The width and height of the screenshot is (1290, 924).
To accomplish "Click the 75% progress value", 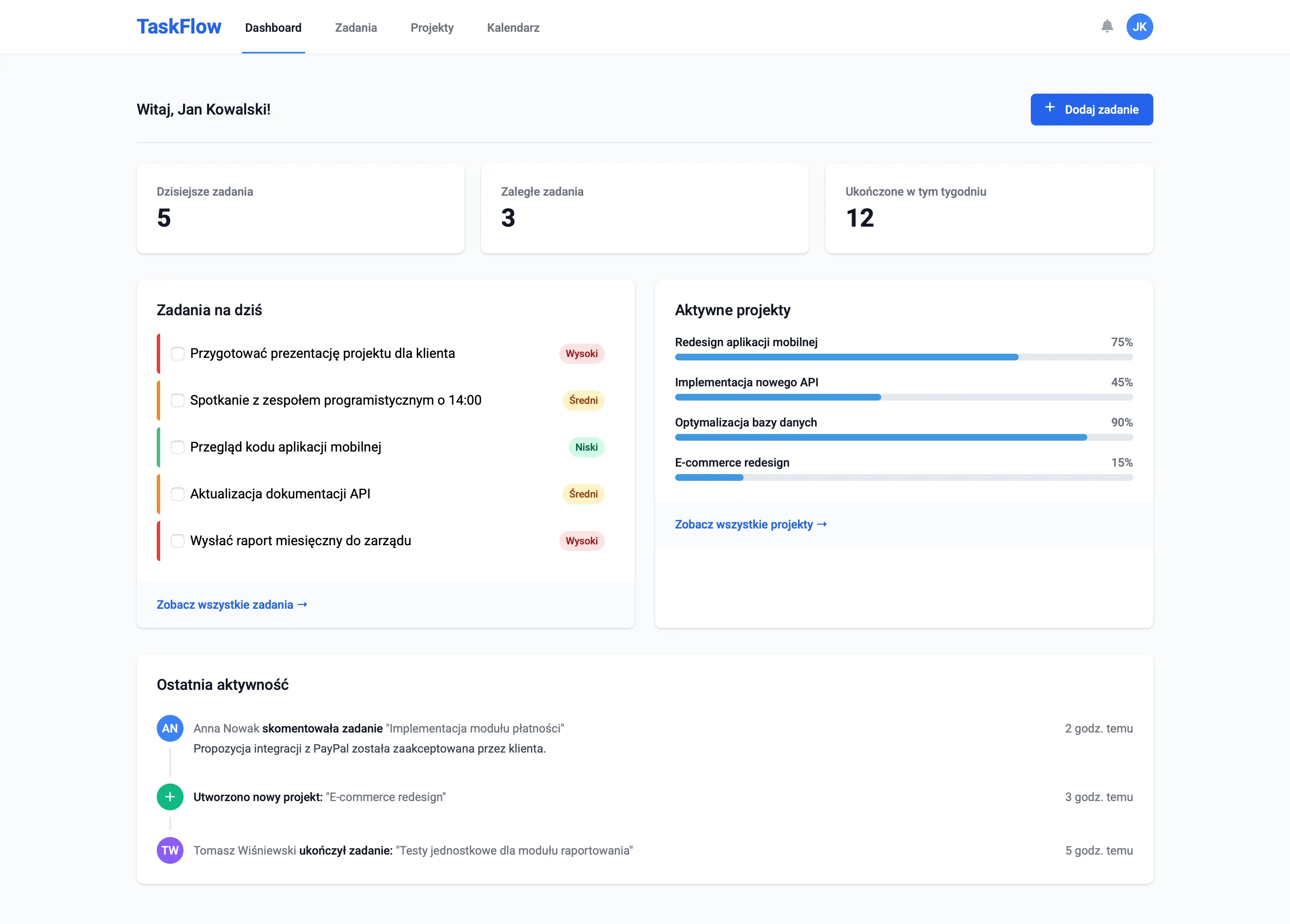I will click(1122, 342).
